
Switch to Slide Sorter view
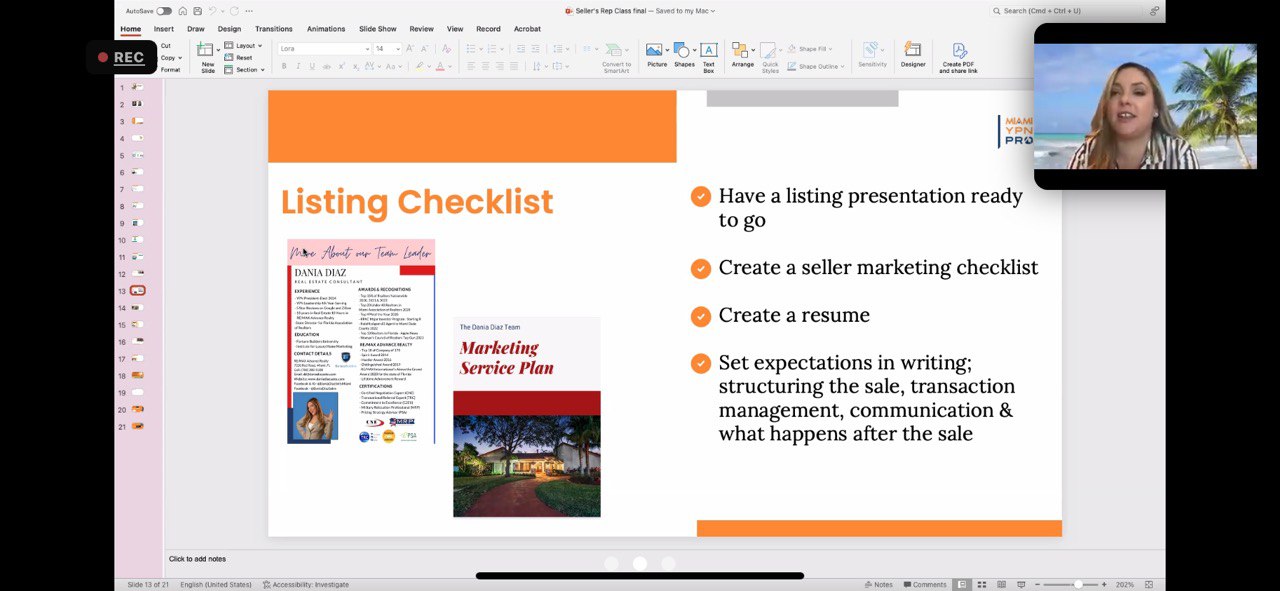982,584
